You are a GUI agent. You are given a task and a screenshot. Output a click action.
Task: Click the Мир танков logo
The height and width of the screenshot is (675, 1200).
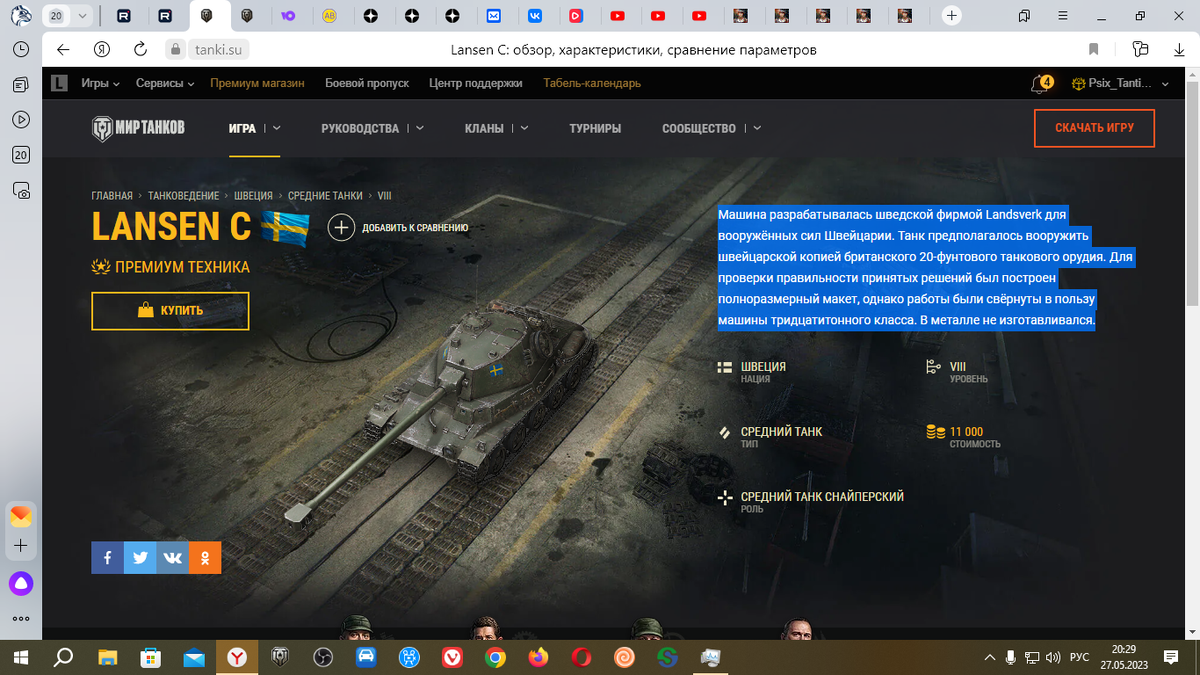[138, 128]
